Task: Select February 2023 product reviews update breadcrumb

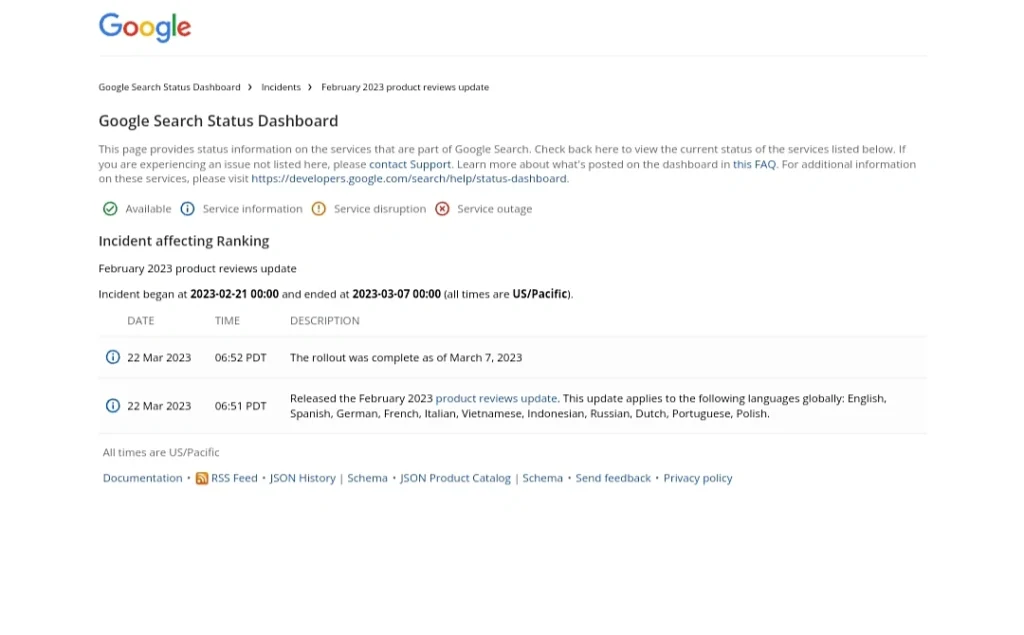Action: click(x=405, y=87)
